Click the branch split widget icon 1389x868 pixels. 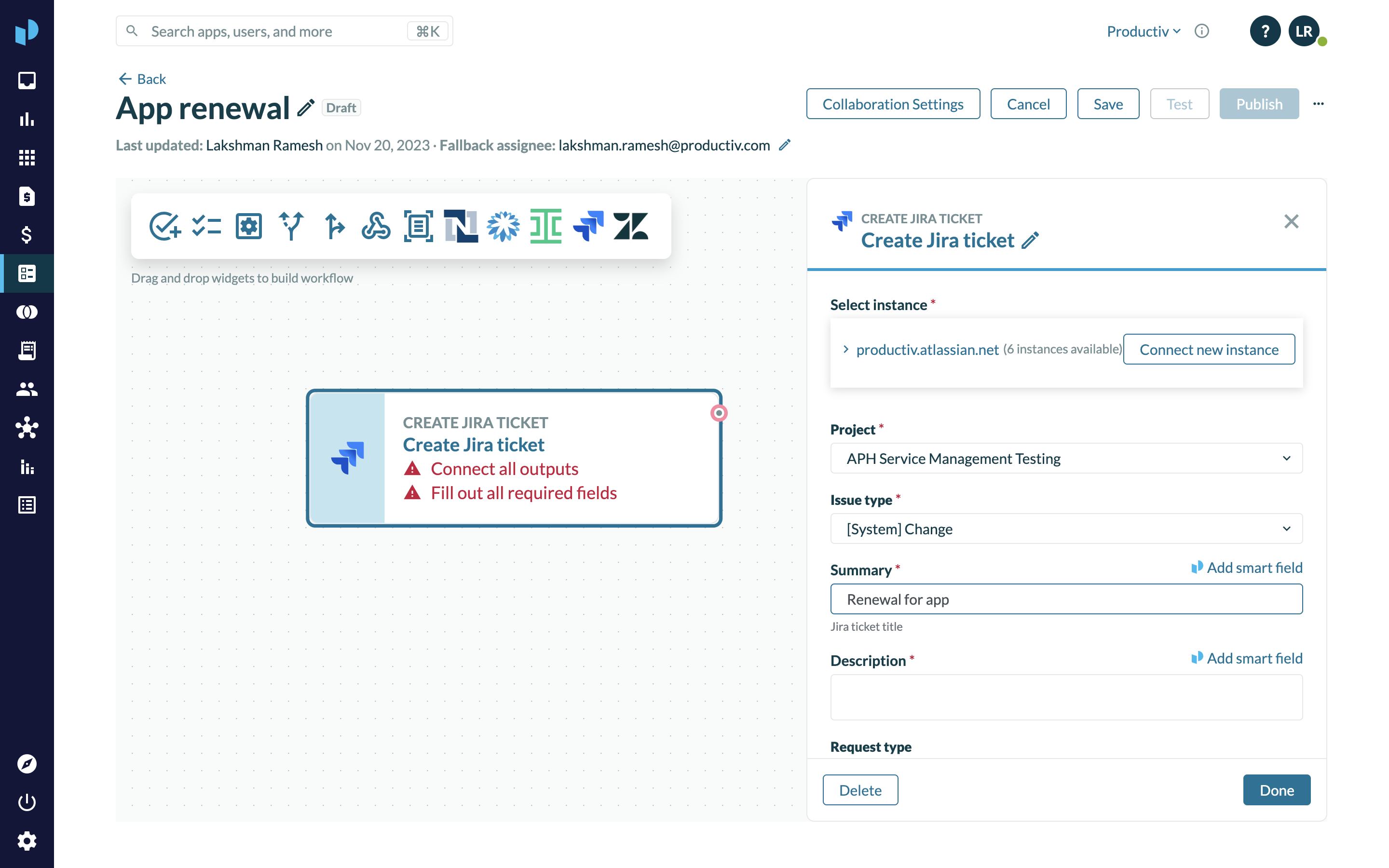[x=291, y=226]
